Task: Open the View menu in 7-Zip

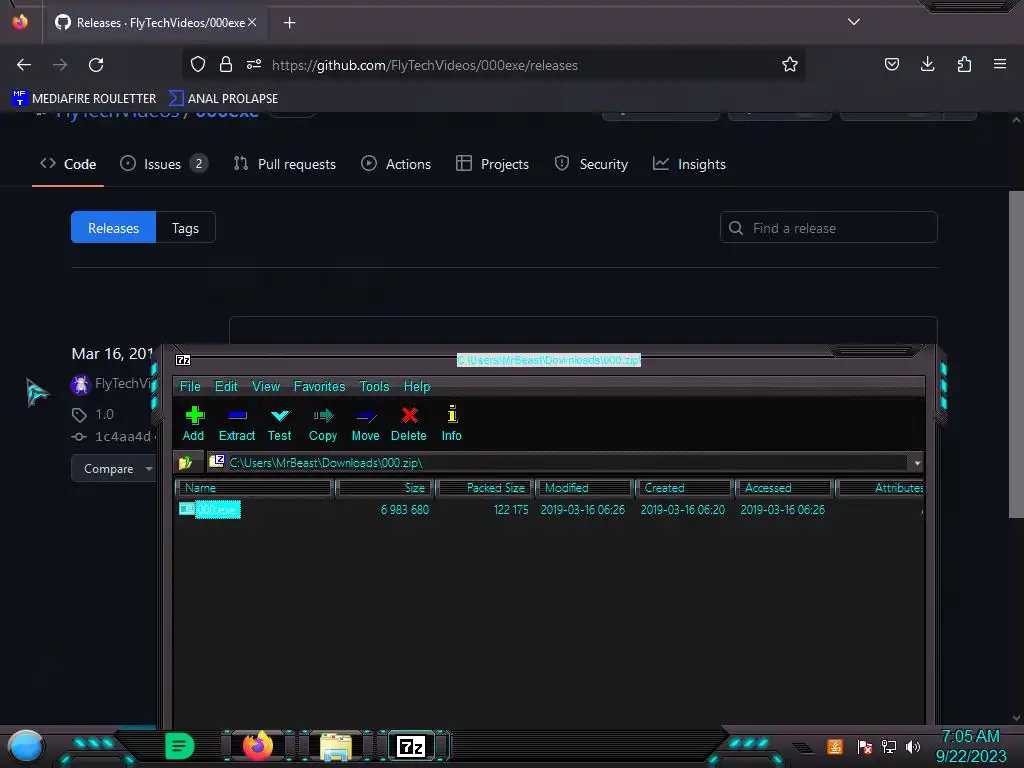Action: (266, 387)
